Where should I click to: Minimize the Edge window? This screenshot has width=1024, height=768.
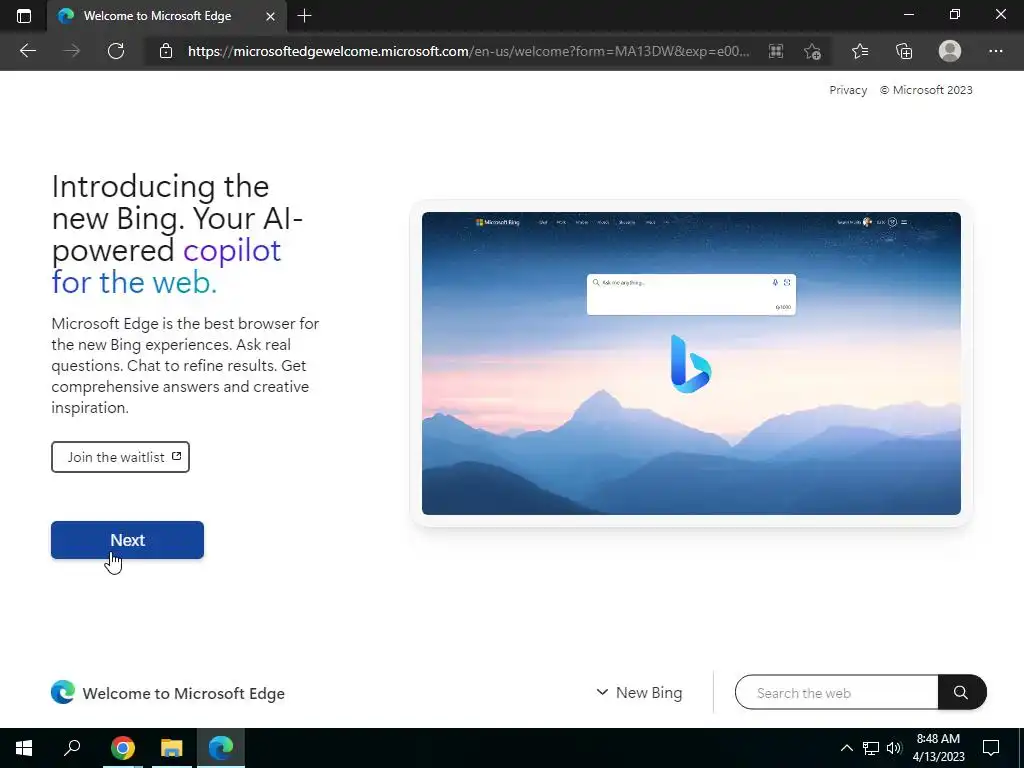(909, 14)
